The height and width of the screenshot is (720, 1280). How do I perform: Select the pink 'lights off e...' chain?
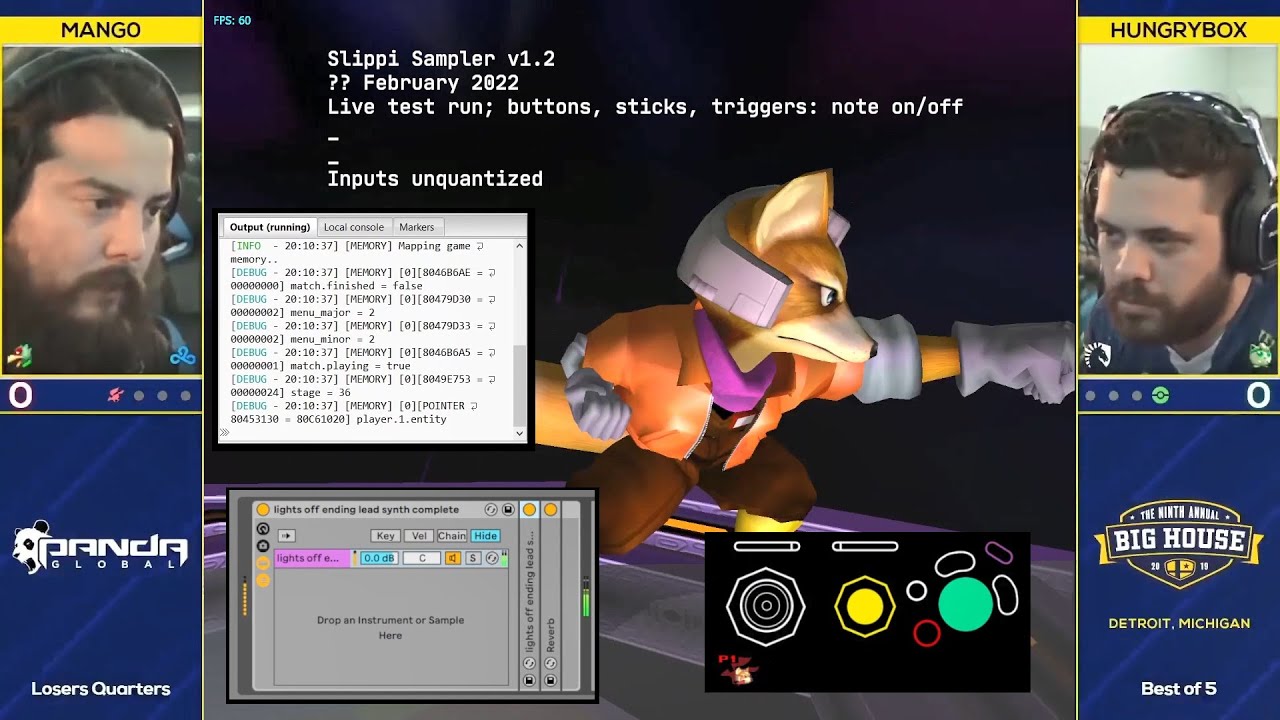click(x=312, y=558)
